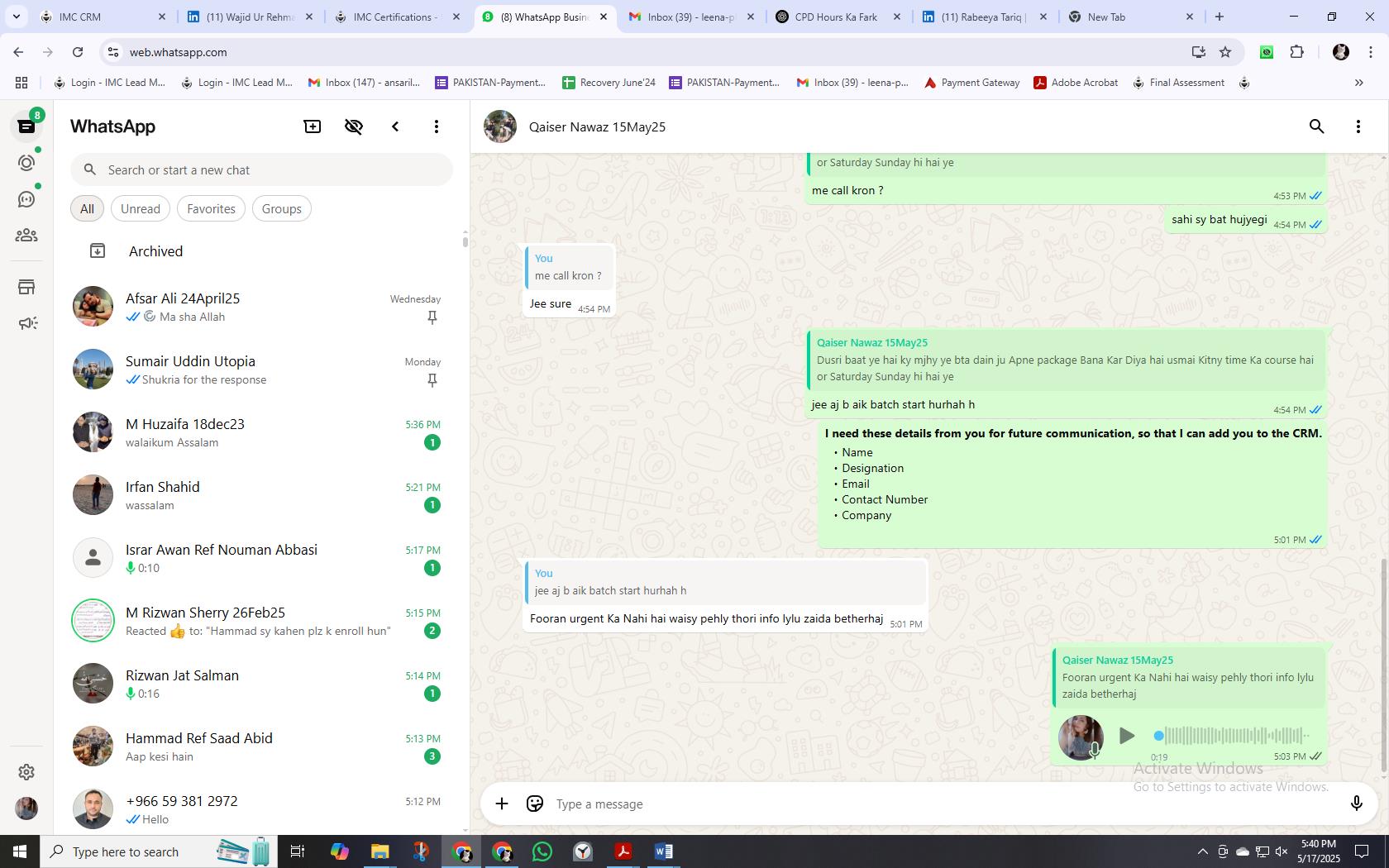1389x868 pixels.
Task: Expand hidden bookmarks chevron
Action: pyautogui.click(x=1358, y=83)
